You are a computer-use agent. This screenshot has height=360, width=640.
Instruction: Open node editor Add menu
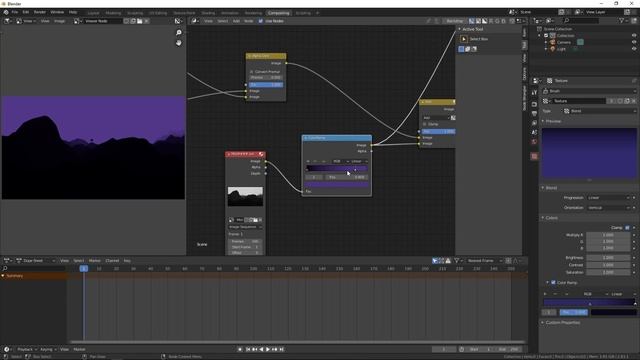point(236,21)
